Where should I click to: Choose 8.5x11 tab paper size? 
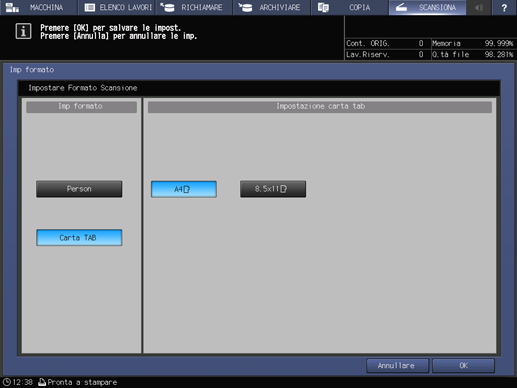click(x=273, y=189)
